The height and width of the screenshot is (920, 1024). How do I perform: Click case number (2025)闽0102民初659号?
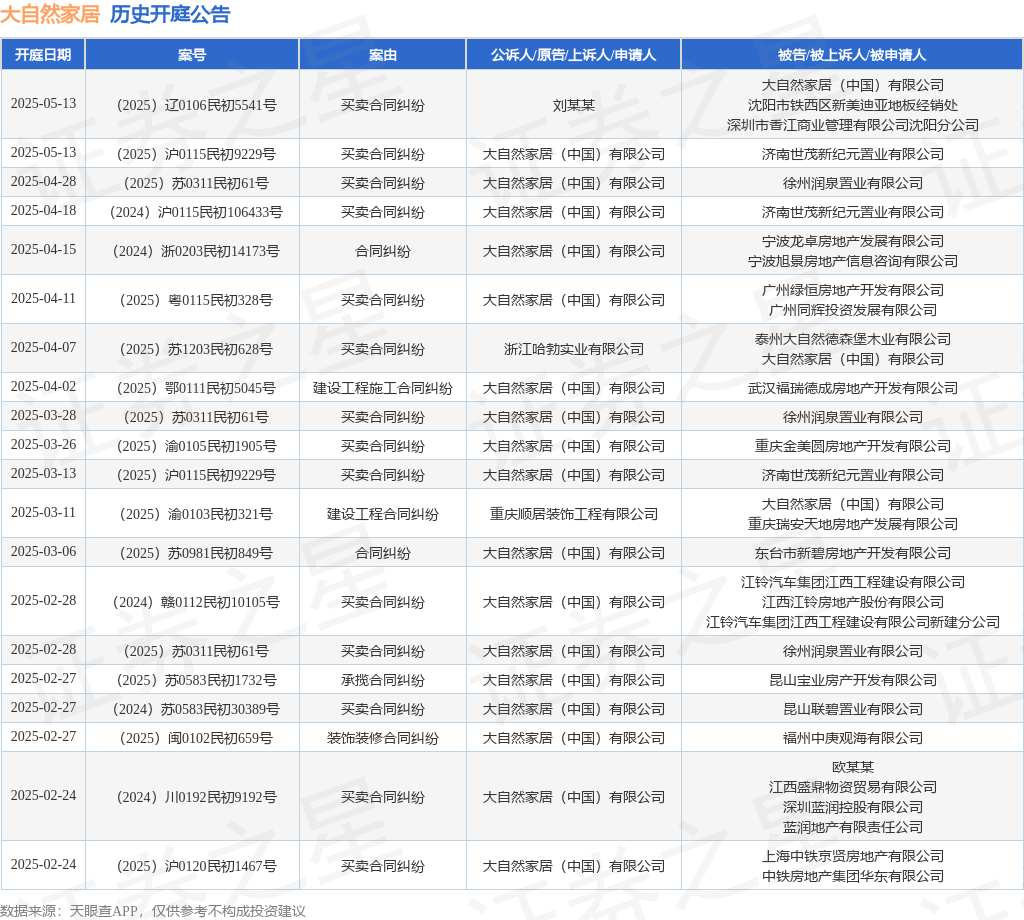(x=196, y=738)
